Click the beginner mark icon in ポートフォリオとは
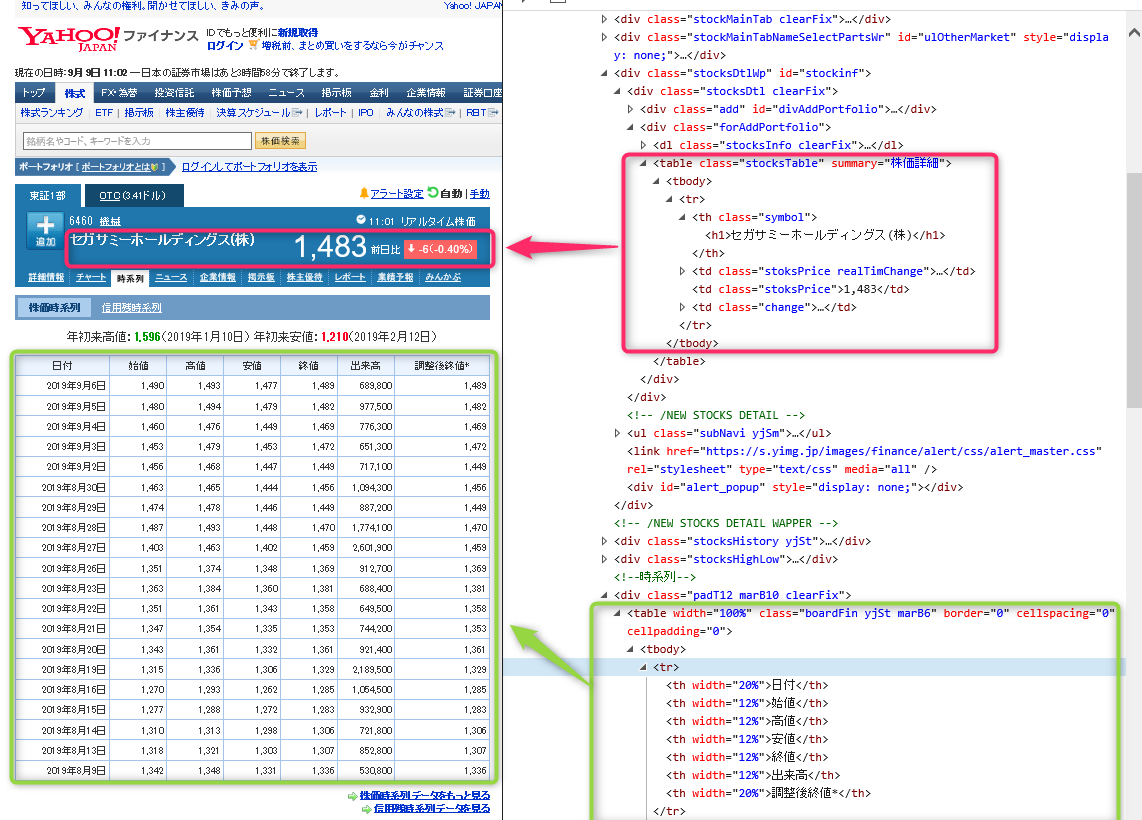The image size is (1142, 820). [154, 167]
